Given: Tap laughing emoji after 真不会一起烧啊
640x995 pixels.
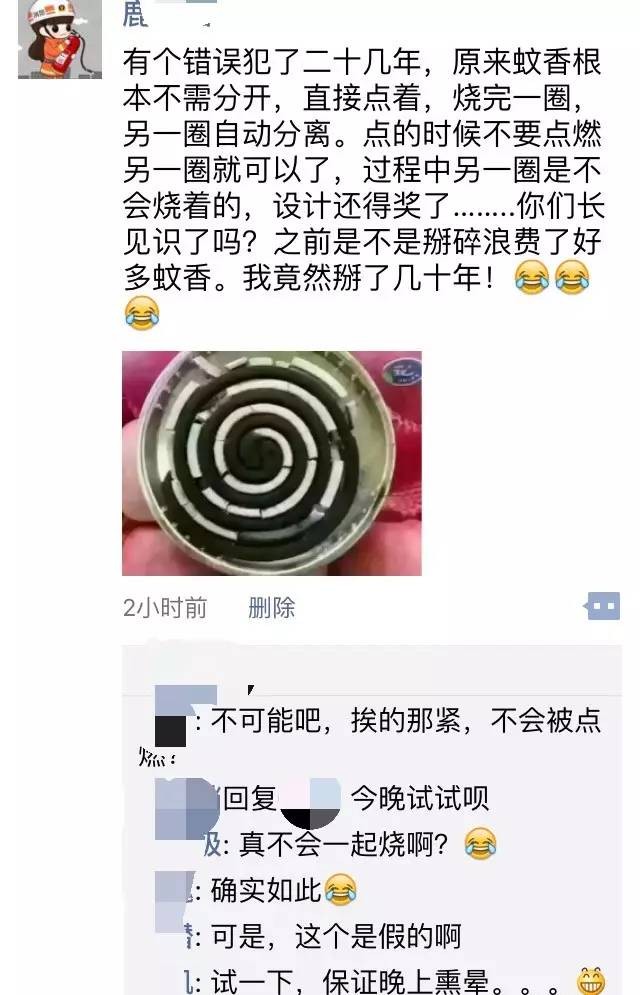Looking at the screenshot, I should [480, 844].
